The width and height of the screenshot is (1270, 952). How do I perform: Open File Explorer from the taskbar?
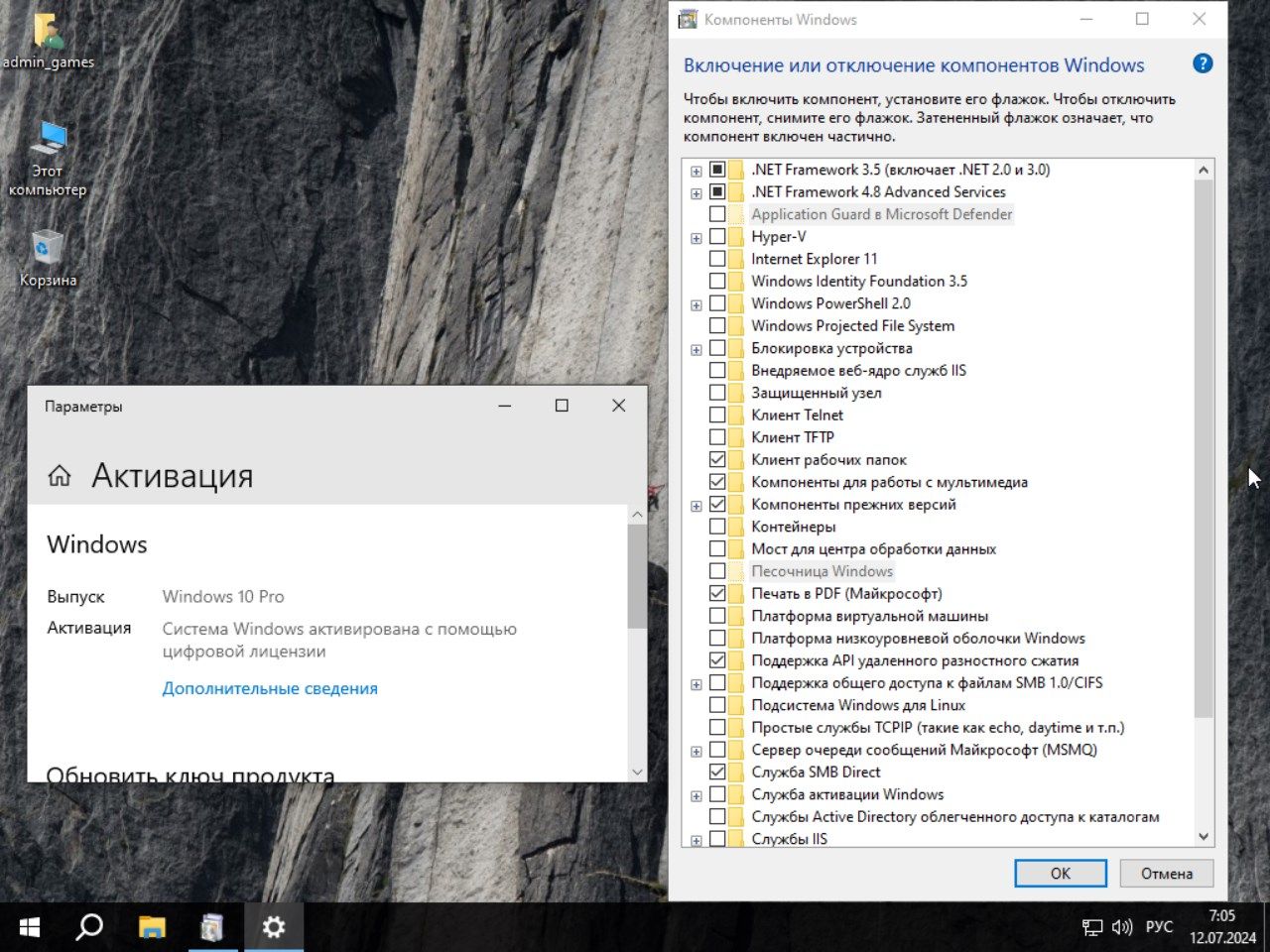point(150,927)
